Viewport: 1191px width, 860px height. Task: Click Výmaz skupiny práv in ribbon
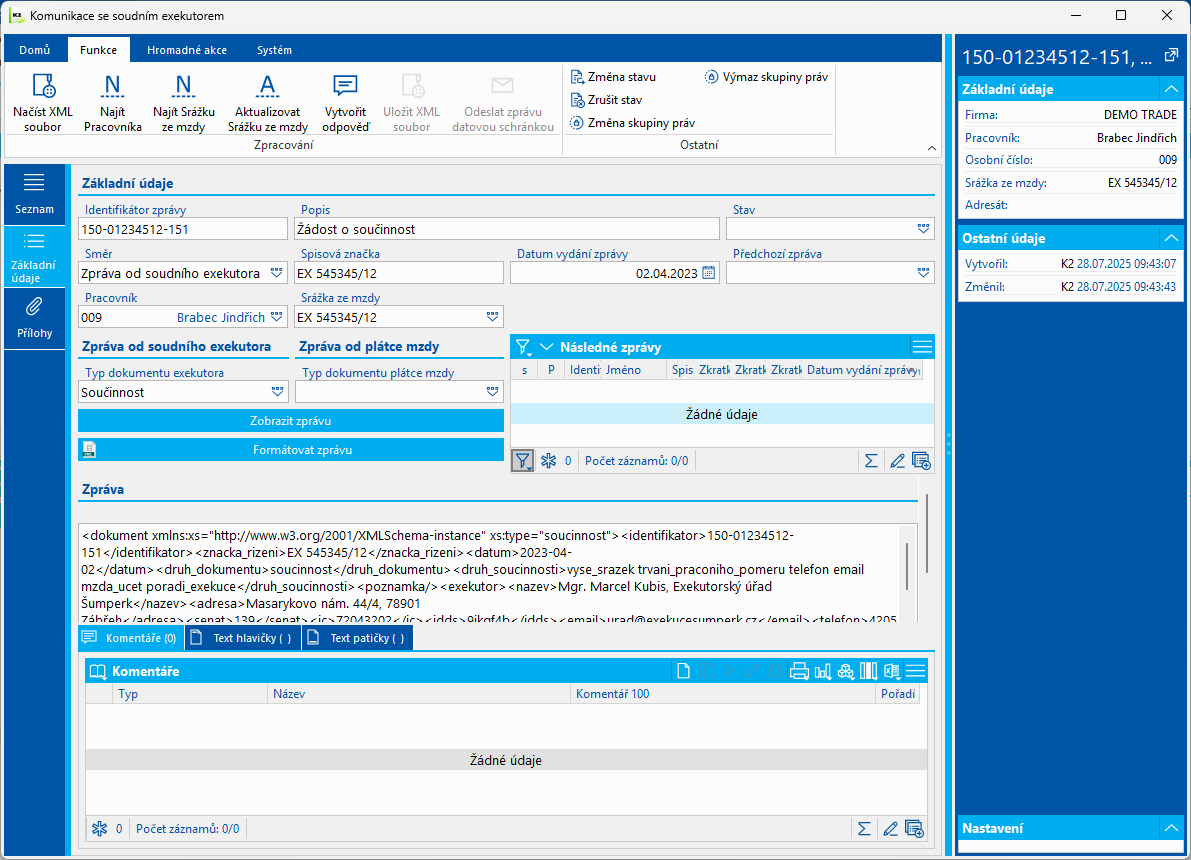click(766, 77)
